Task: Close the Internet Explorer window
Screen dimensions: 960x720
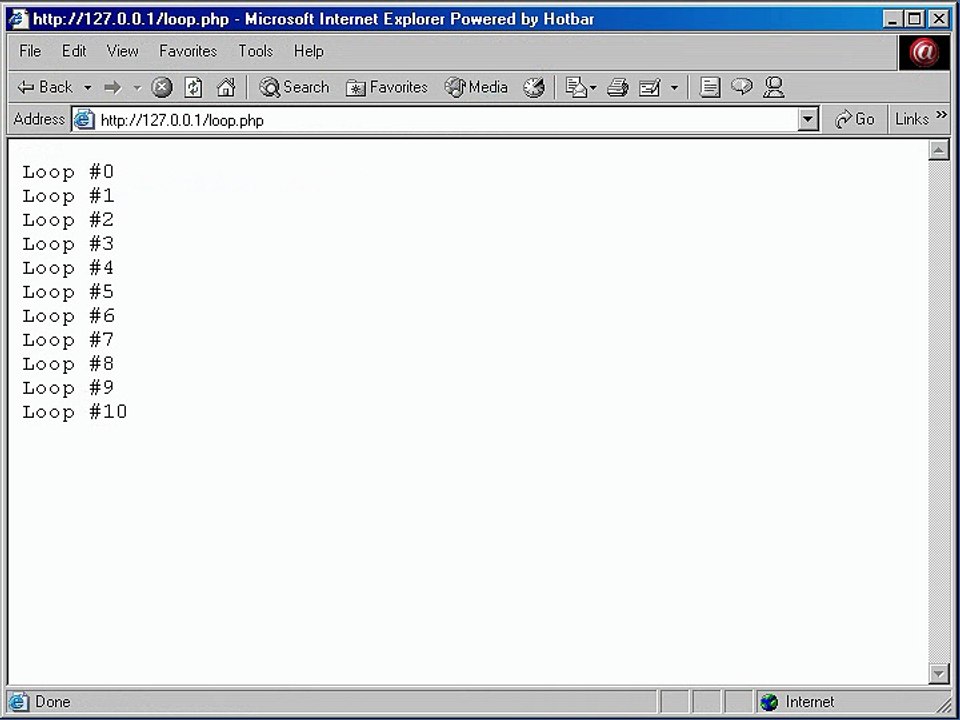Action: [939, 19]
